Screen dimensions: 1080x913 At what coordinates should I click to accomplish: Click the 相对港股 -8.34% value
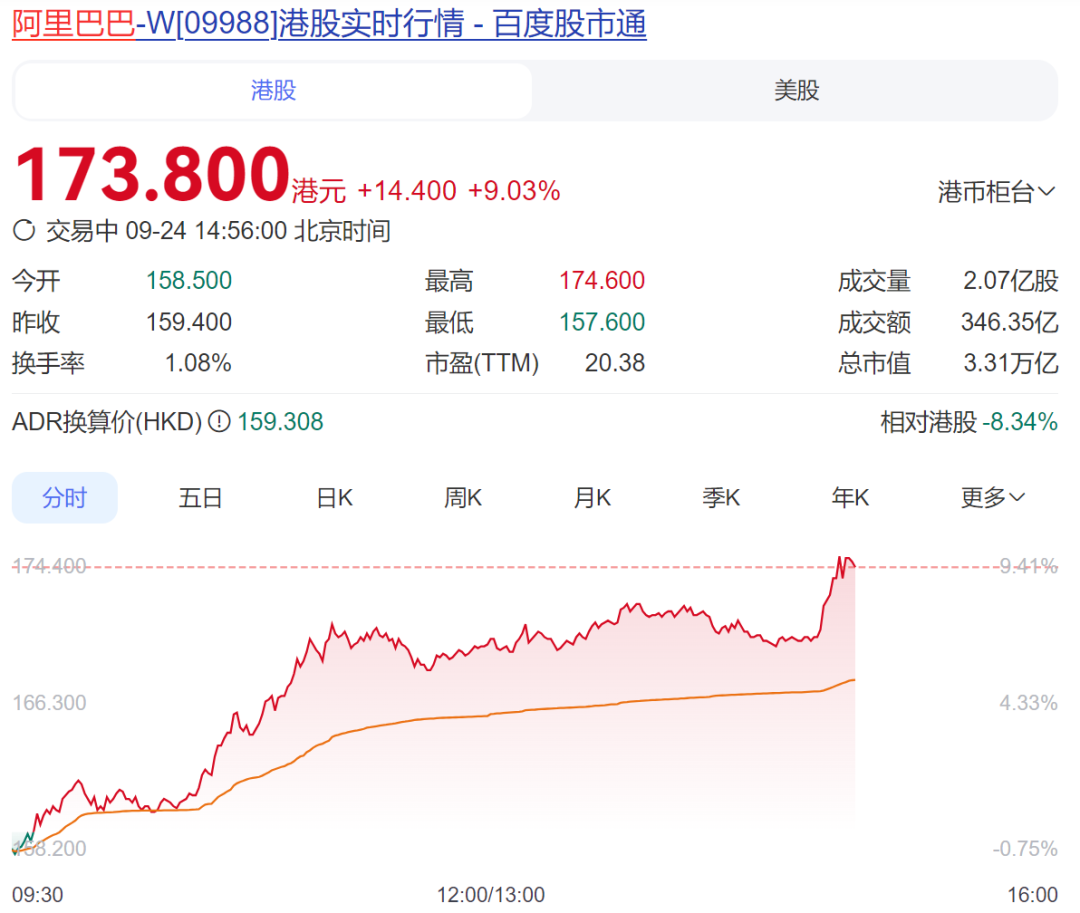[x=1018, y=422]
